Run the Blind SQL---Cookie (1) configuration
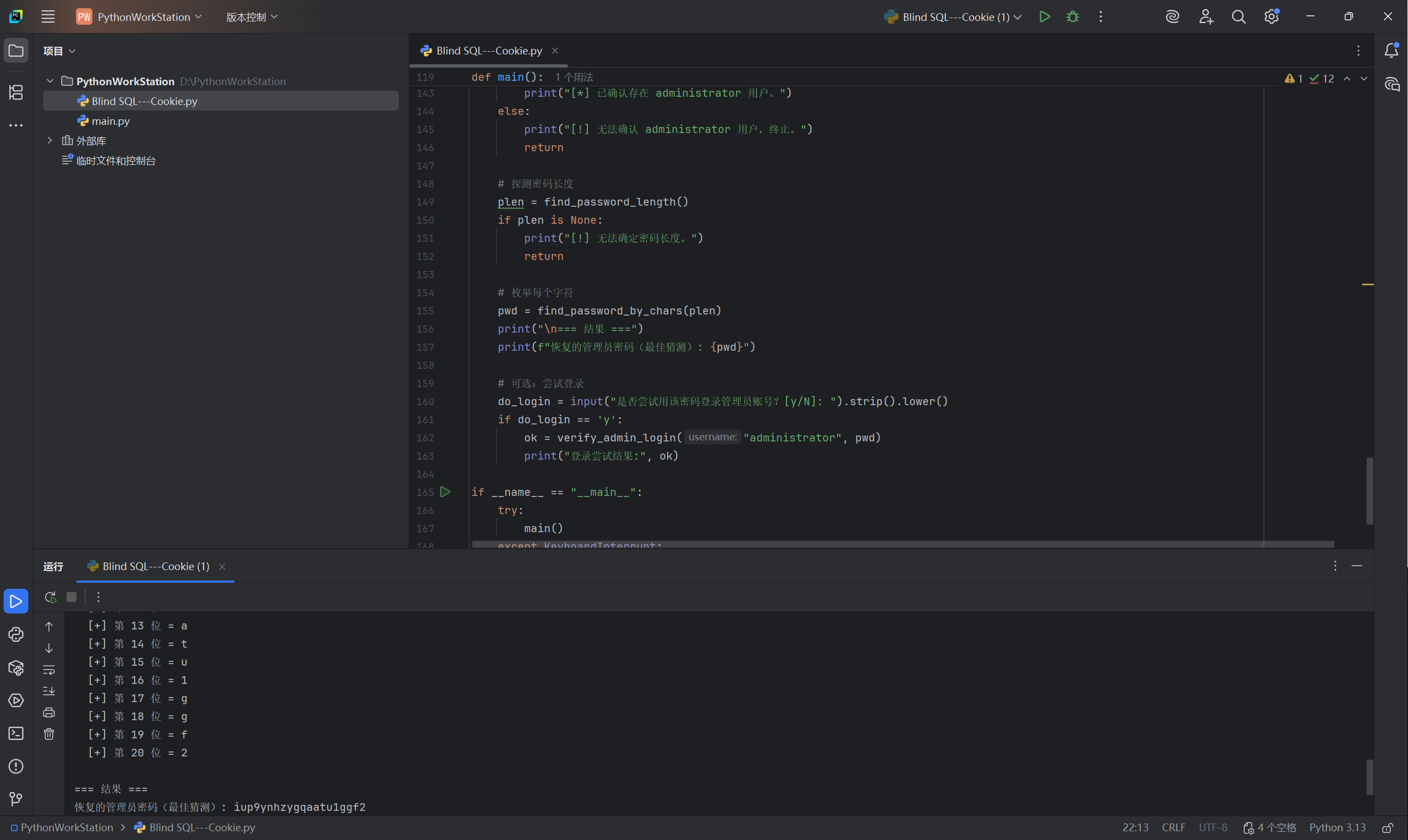This screenshot has width=1408, height=840. [x=1044, y=17]
